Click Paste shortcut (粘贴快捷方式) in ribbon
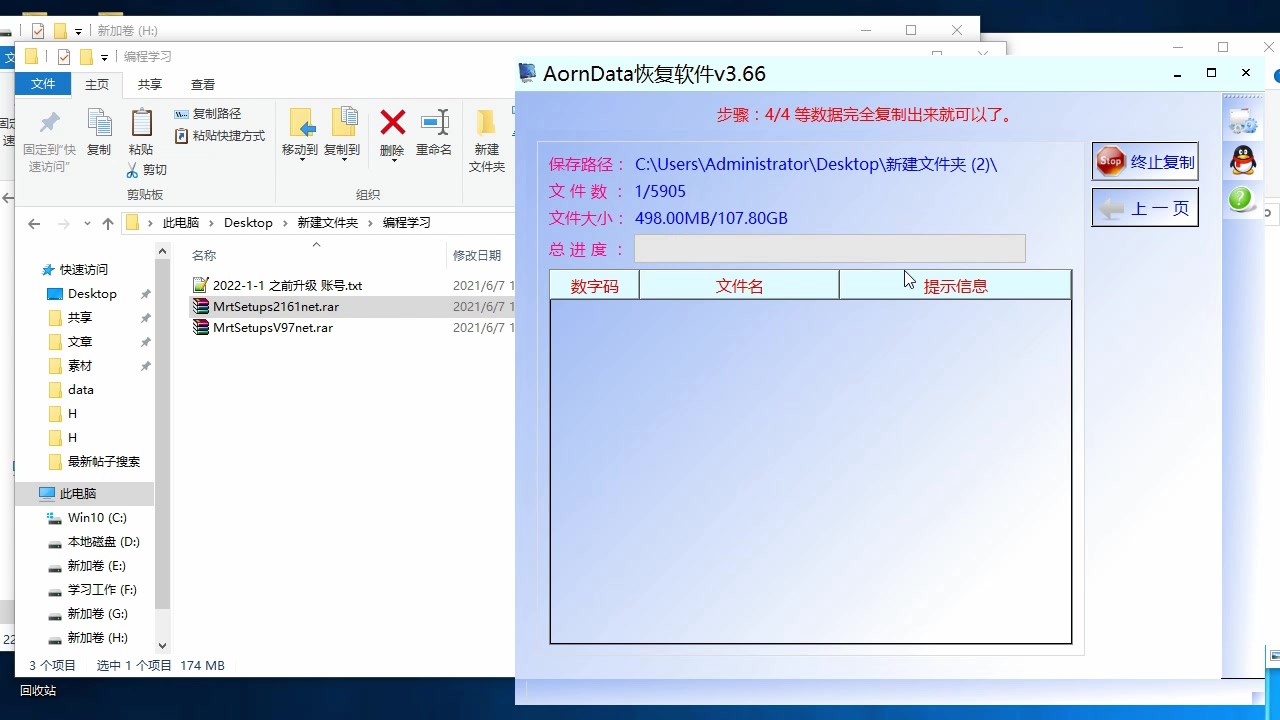 (220, 136)
